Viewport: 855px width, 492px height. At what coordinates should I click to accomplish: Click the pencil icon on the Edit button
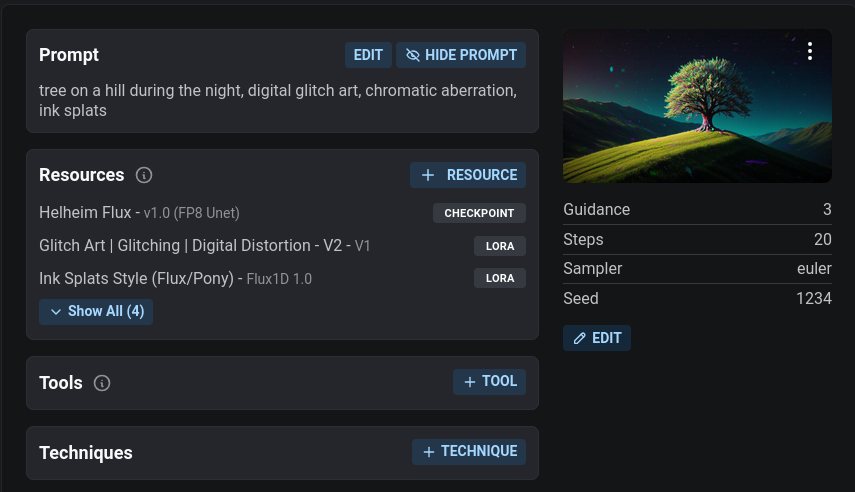[x=580, y=338]
